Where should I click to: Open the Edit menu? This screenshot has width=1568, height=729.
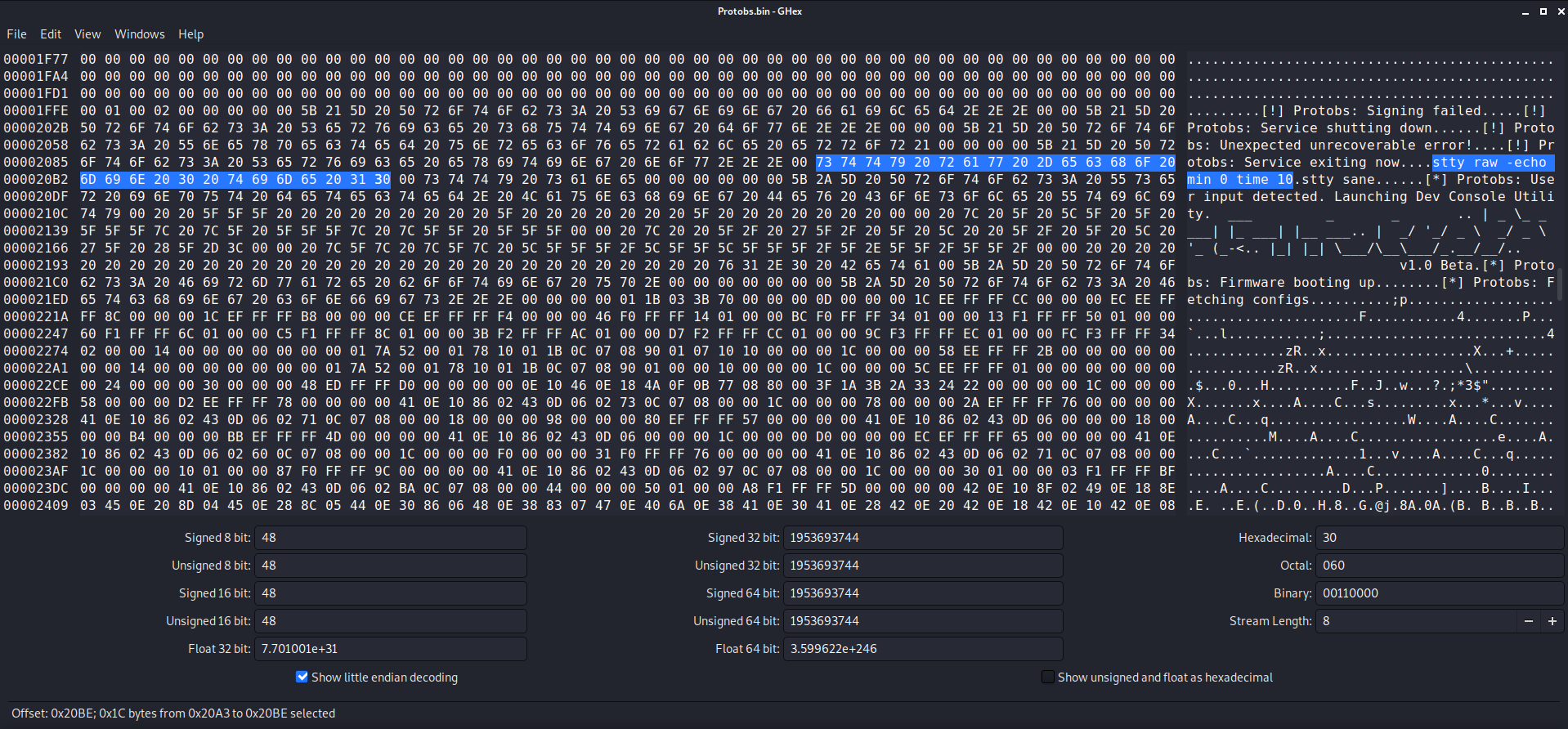click(51, 34)
